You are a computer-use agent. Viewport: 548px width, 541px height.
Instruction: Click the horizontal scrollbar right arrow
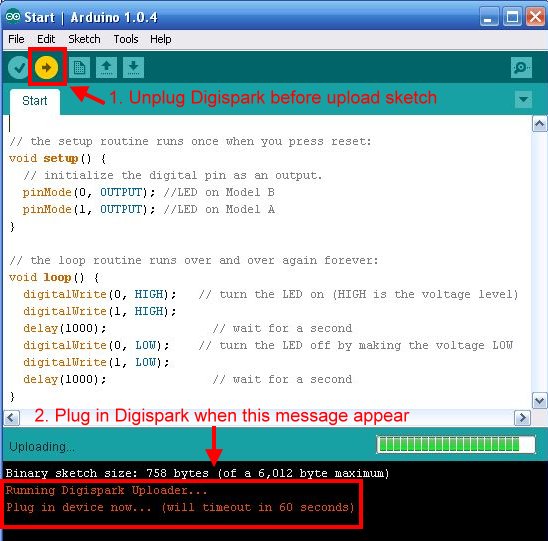[x=523, y=418]
